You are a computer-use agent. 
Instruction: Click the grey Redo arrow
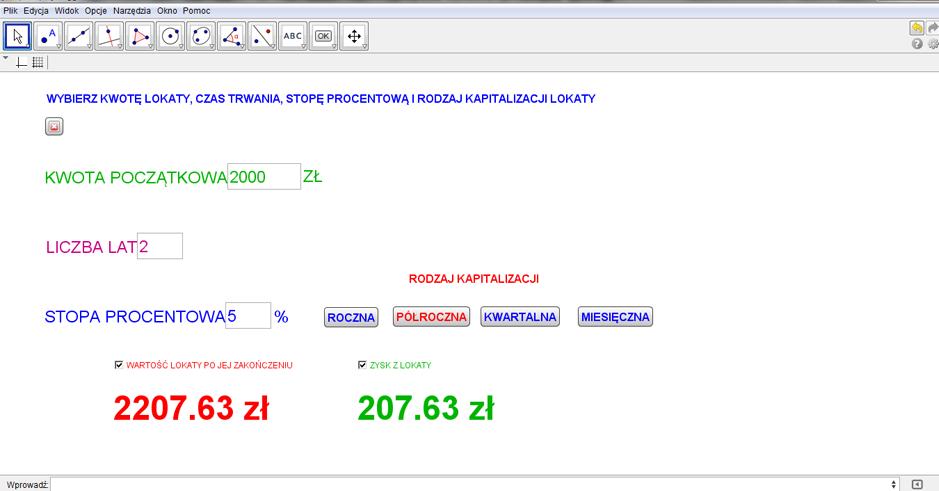point(933,28)
